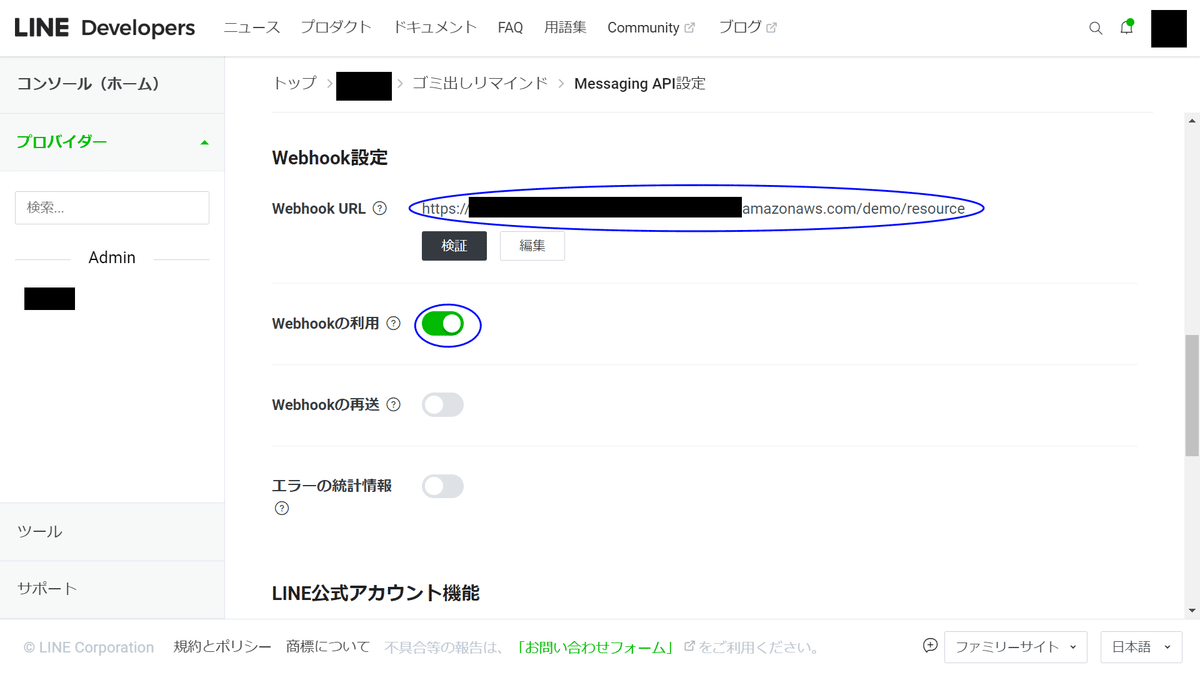Disable the Webhookの利用 toggle
Screen dimensions: 1200x675
point(446,323)
